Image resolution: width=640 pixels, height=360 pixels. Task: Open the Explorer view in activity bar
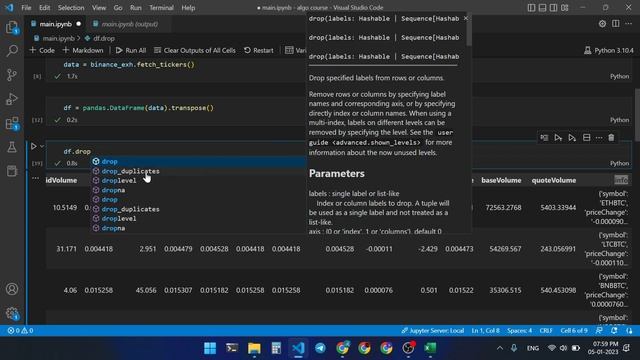coord(12,27)
